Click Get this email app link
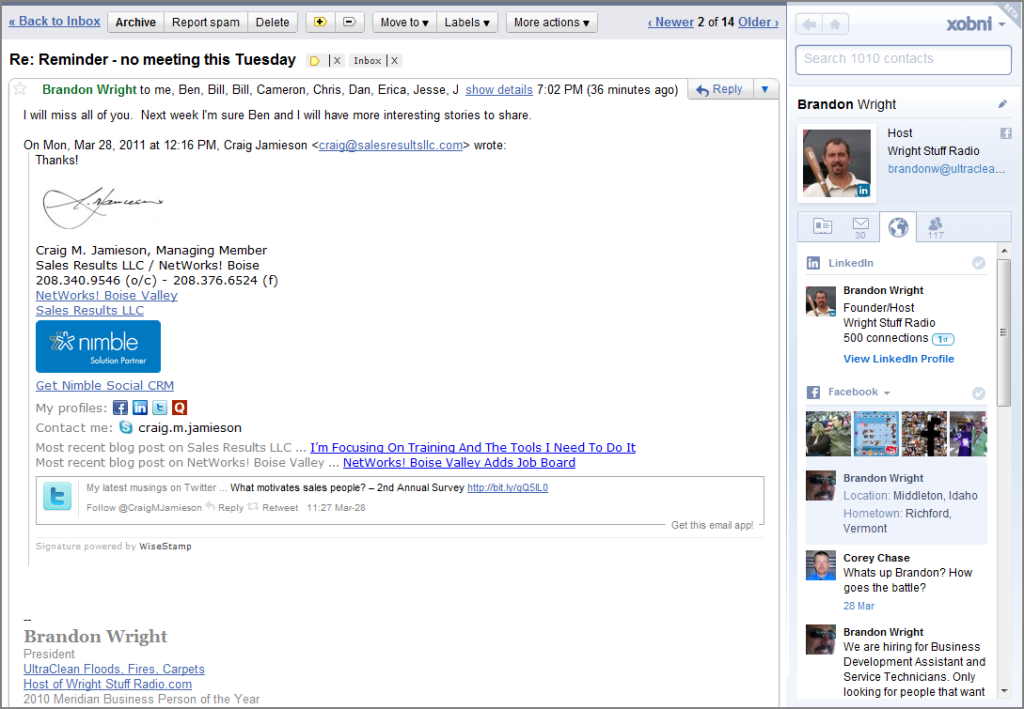Viewport: 1024px width, 709px height. click(712, 525)
